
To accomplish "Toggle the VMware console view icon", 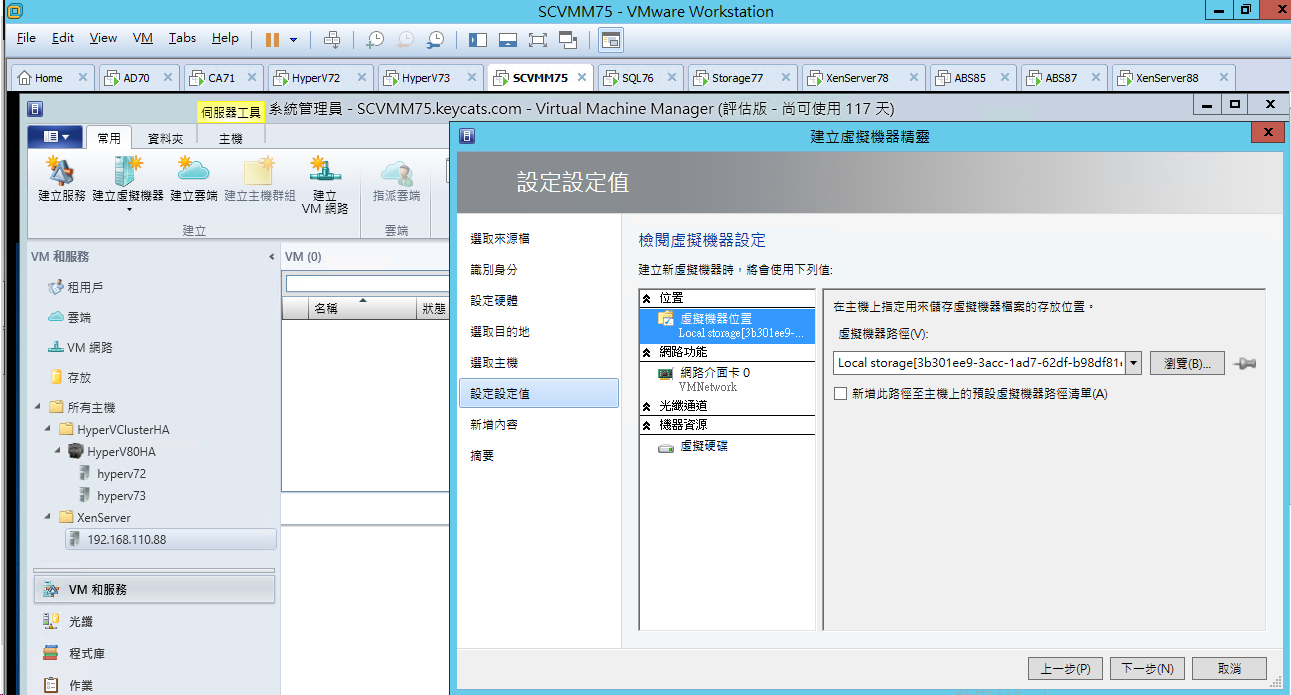I will (610, 40).
